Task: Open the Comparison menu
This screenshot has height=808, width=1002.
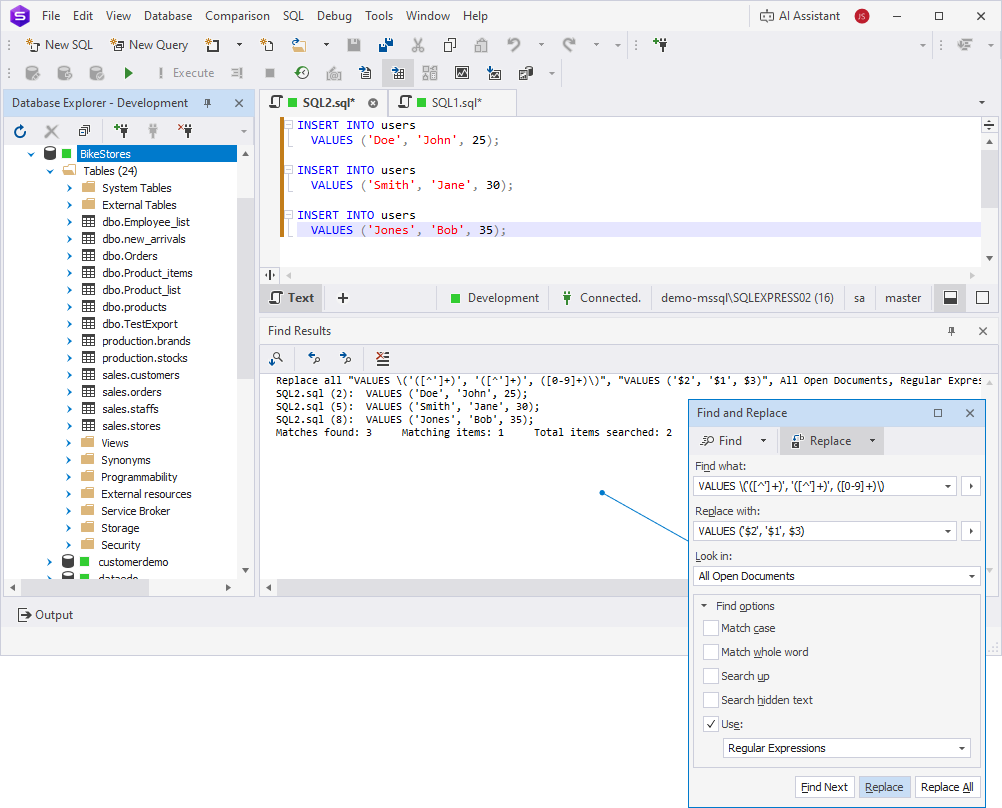Action: 237,15
